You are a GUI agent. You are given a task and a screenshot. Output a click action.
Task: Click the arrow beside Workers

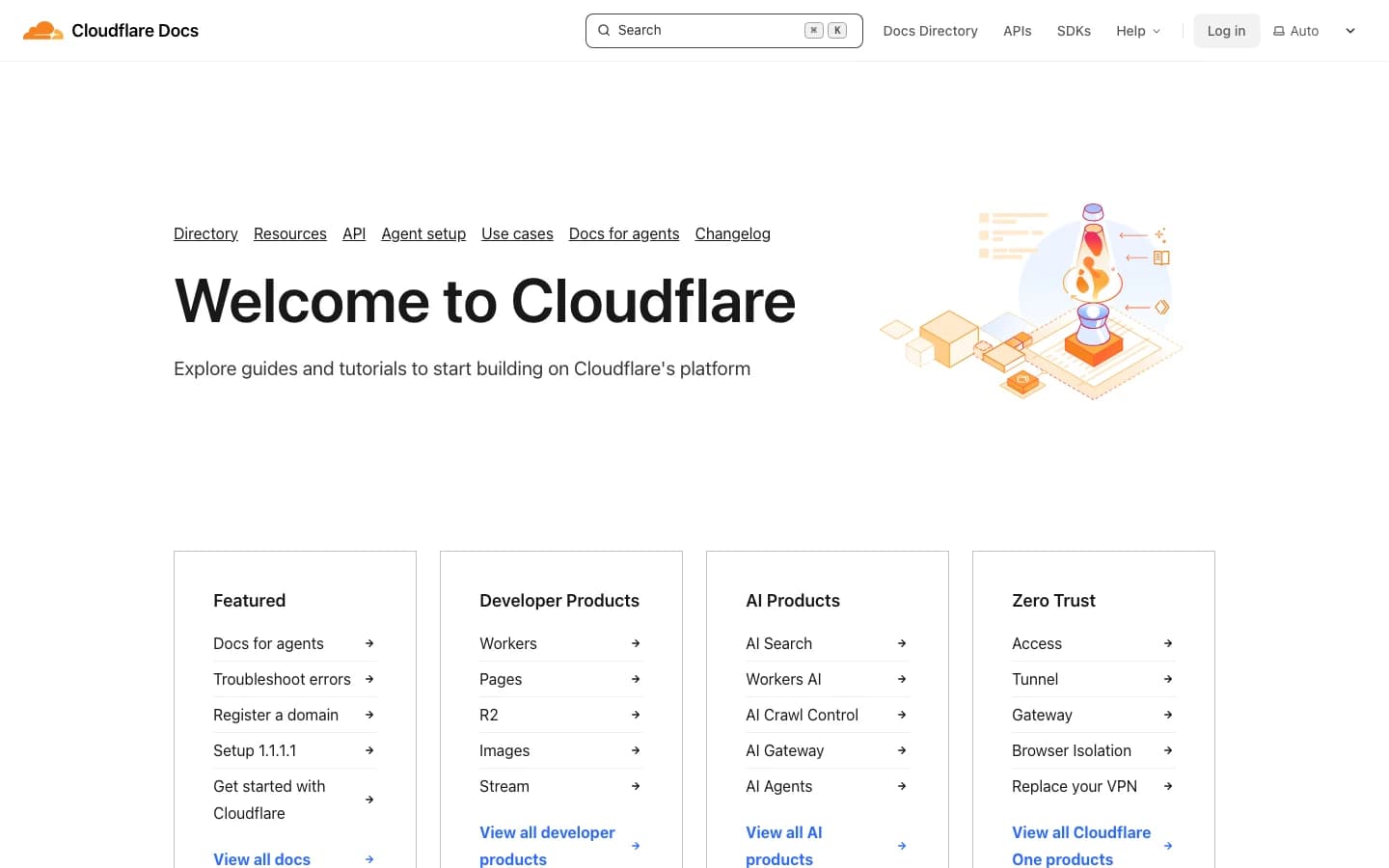pyautogui.click(x=636, y=643)
